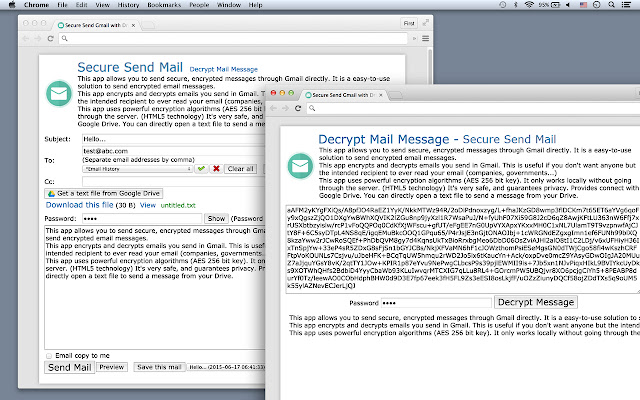640x400 pixels.
Task: Click the red X icon beside Clear all
Action: point(216,169)
